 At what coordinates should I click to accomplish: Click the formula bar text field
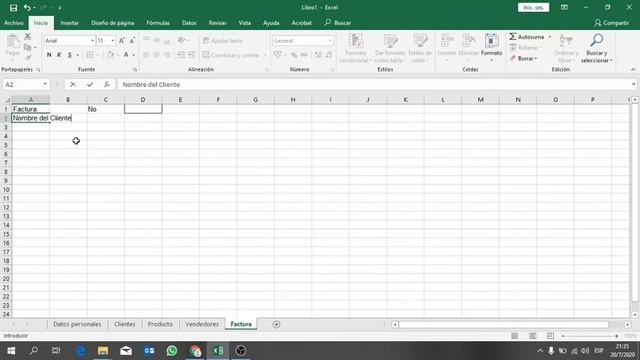point(373,84)
